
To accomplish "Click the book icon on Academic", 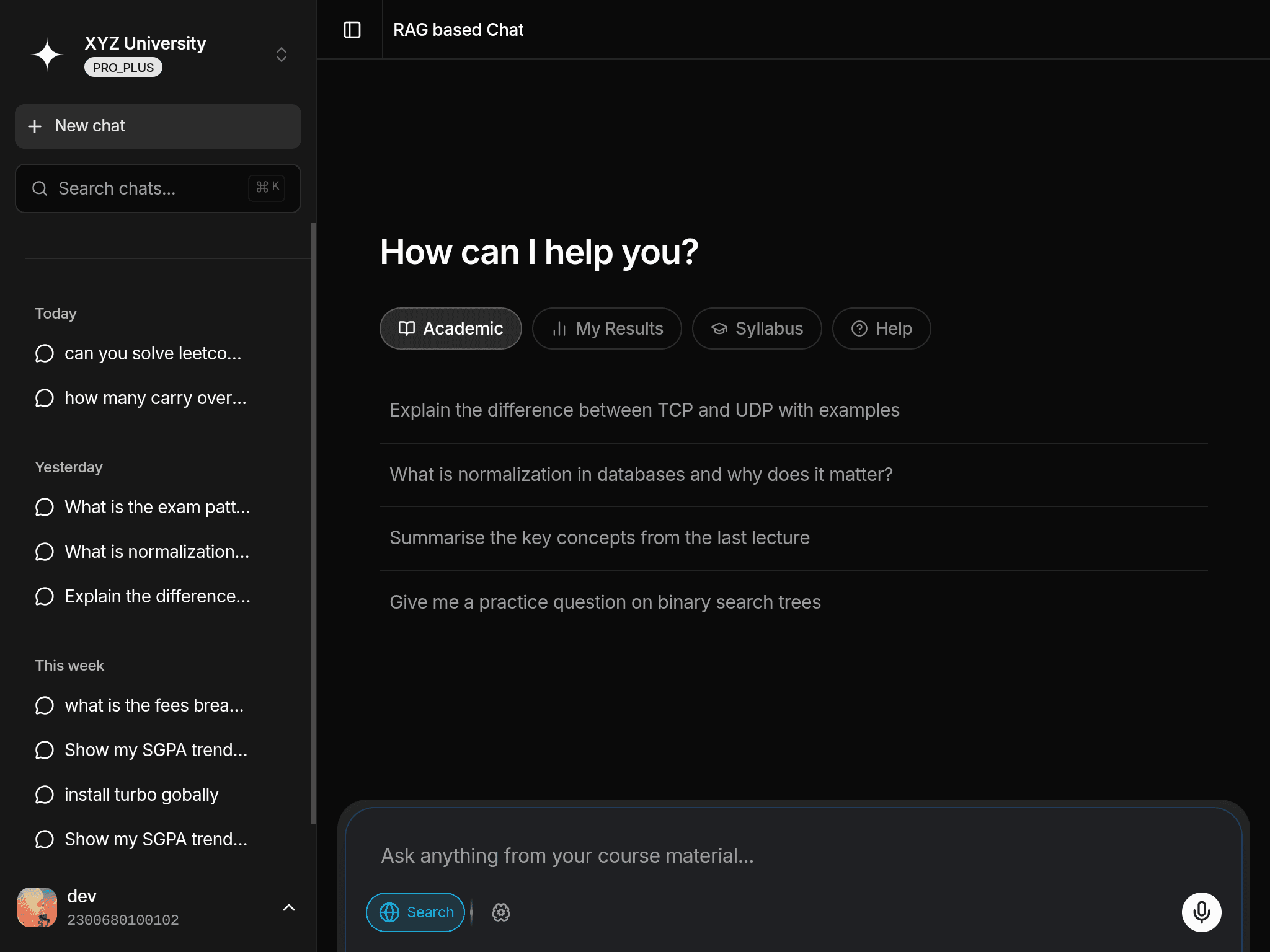I will point(407,328).
